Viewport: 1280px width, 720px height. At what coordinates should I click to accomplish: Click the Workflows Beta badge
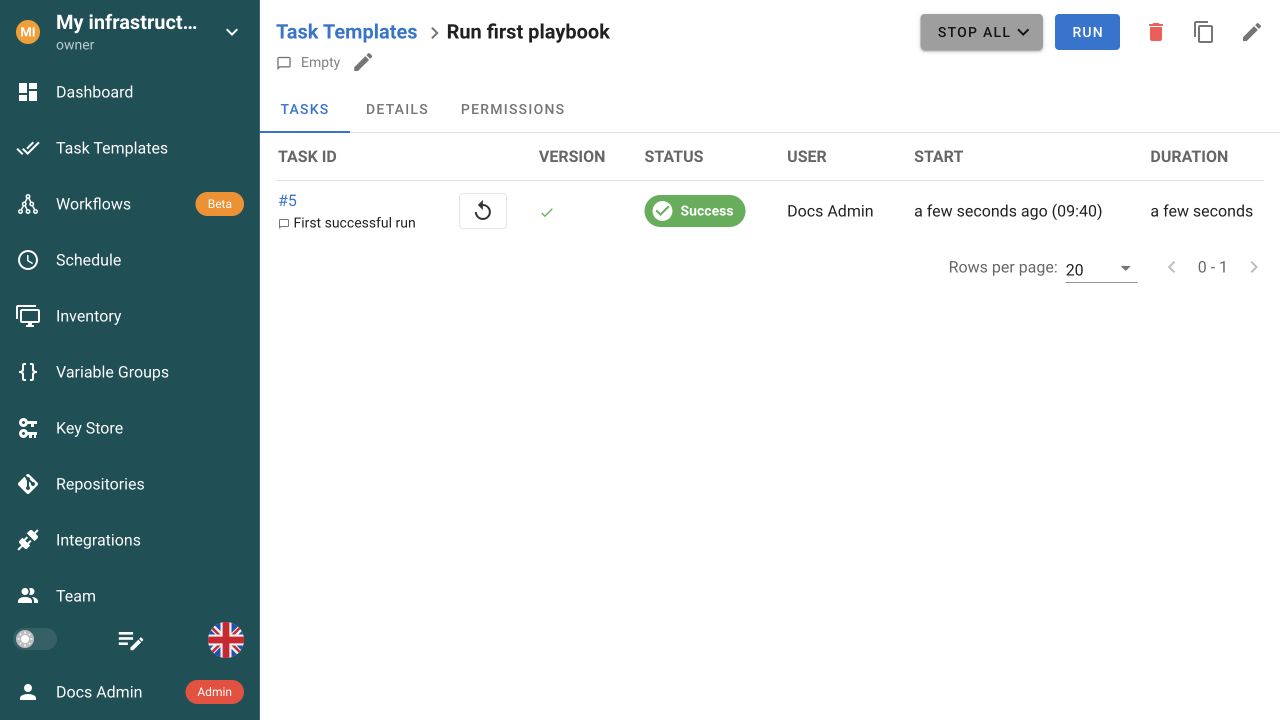pos(219,204)
